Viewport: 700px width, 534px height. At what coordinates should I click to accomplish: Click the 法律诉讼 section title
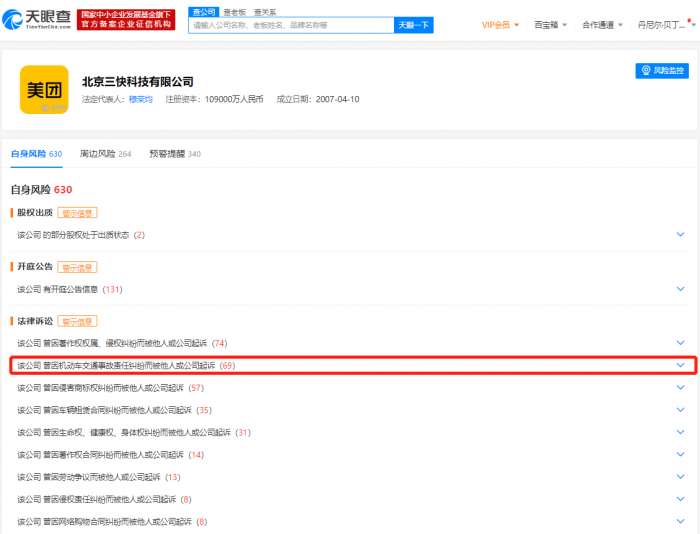pyautogui.click(x=35, y=321)
